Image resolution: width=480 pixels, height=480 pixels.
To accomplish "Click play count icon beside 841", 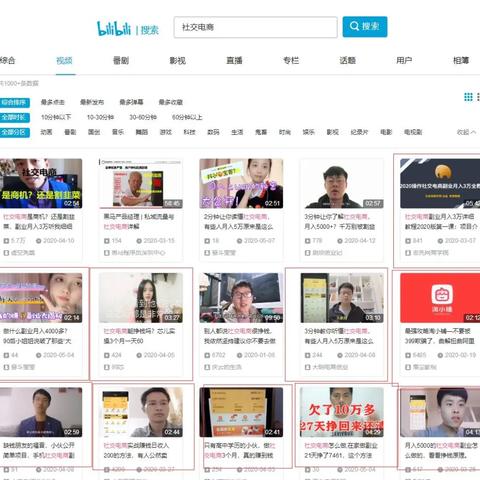I will [408, 241].
